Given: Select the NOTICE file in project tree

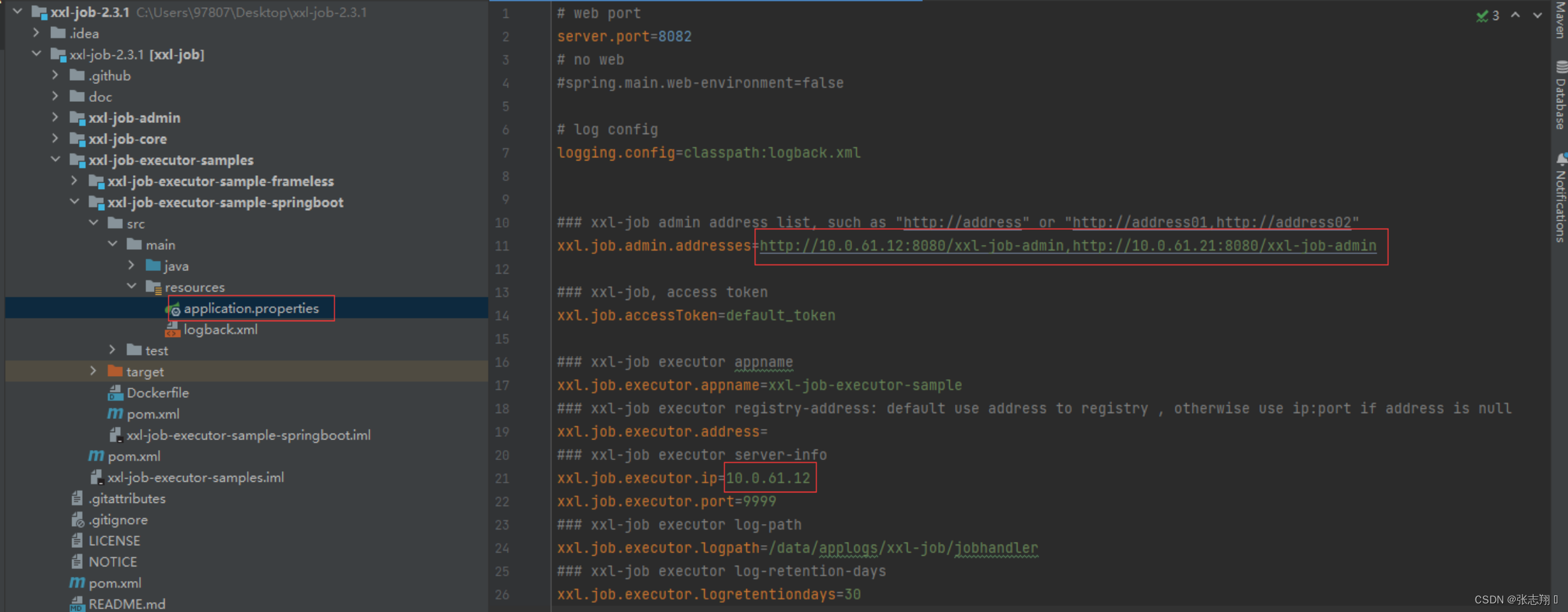Looking at the screenshot, I should (113, 561).
